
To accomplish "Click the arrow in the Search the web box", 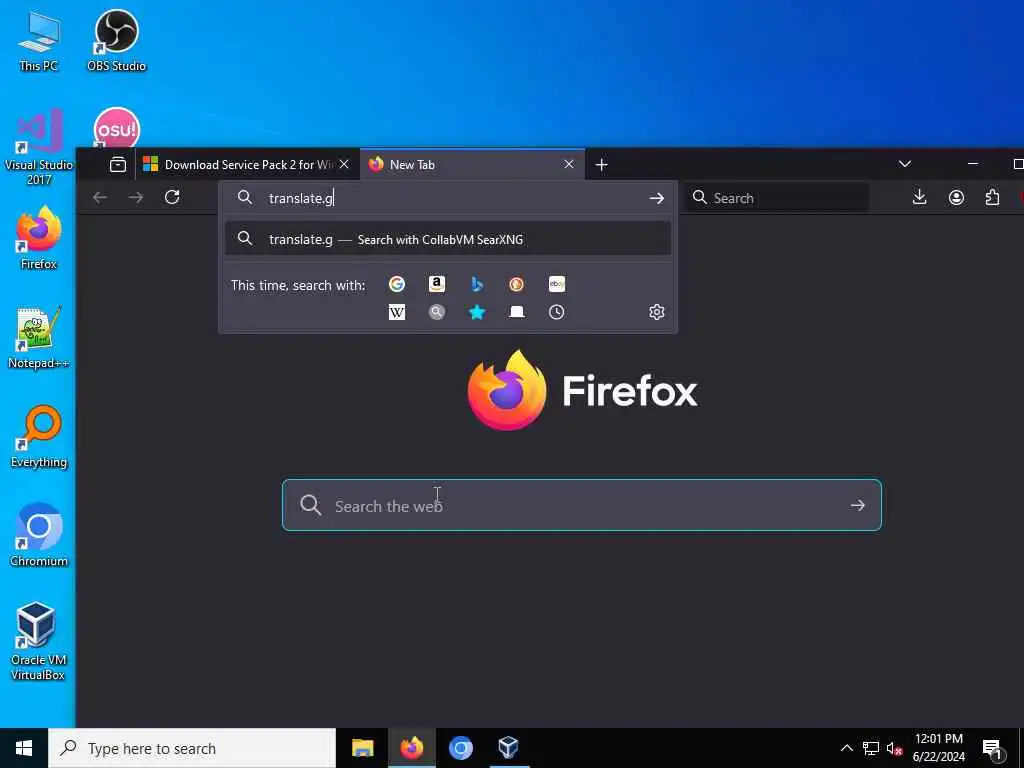I will click(x=857, y=505).
